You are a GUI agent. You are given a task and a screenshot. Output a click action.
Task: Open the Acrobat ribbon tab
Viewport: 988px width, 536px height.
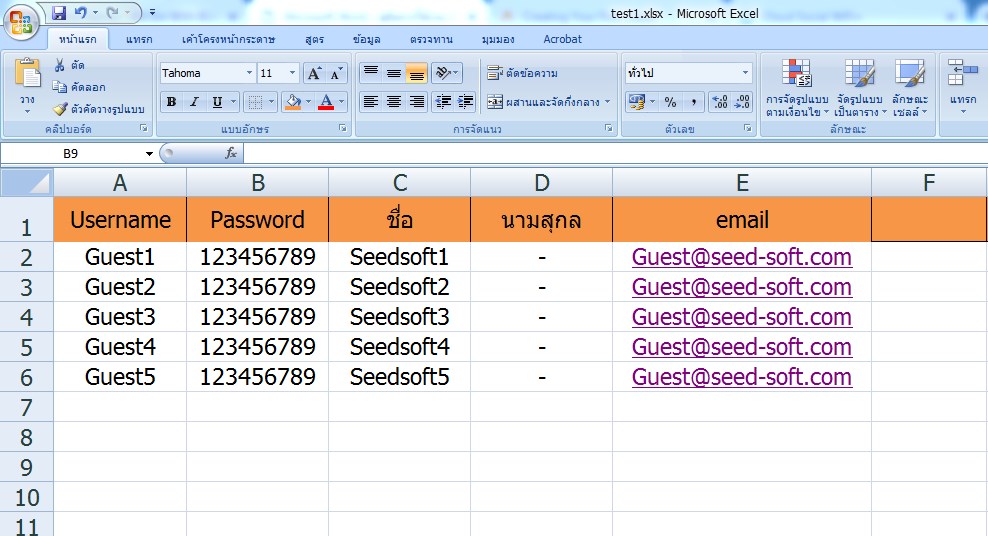click(562, 39)
